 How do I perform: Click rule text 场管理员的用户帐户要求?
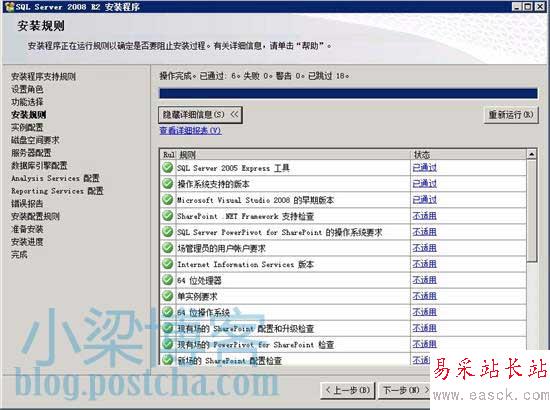pos(221,248)
